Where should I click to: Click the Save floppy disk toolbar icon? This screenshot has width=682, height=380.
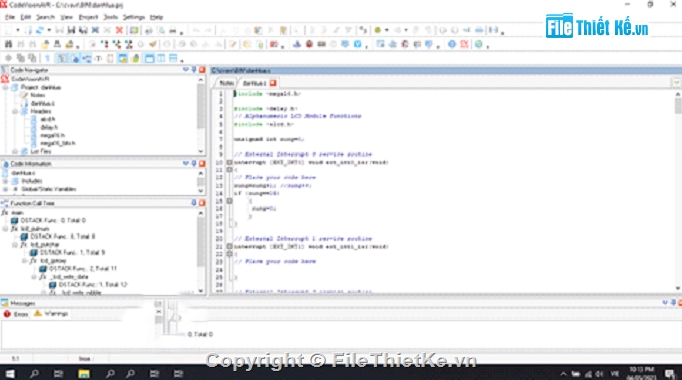click(x=71, y=30)
